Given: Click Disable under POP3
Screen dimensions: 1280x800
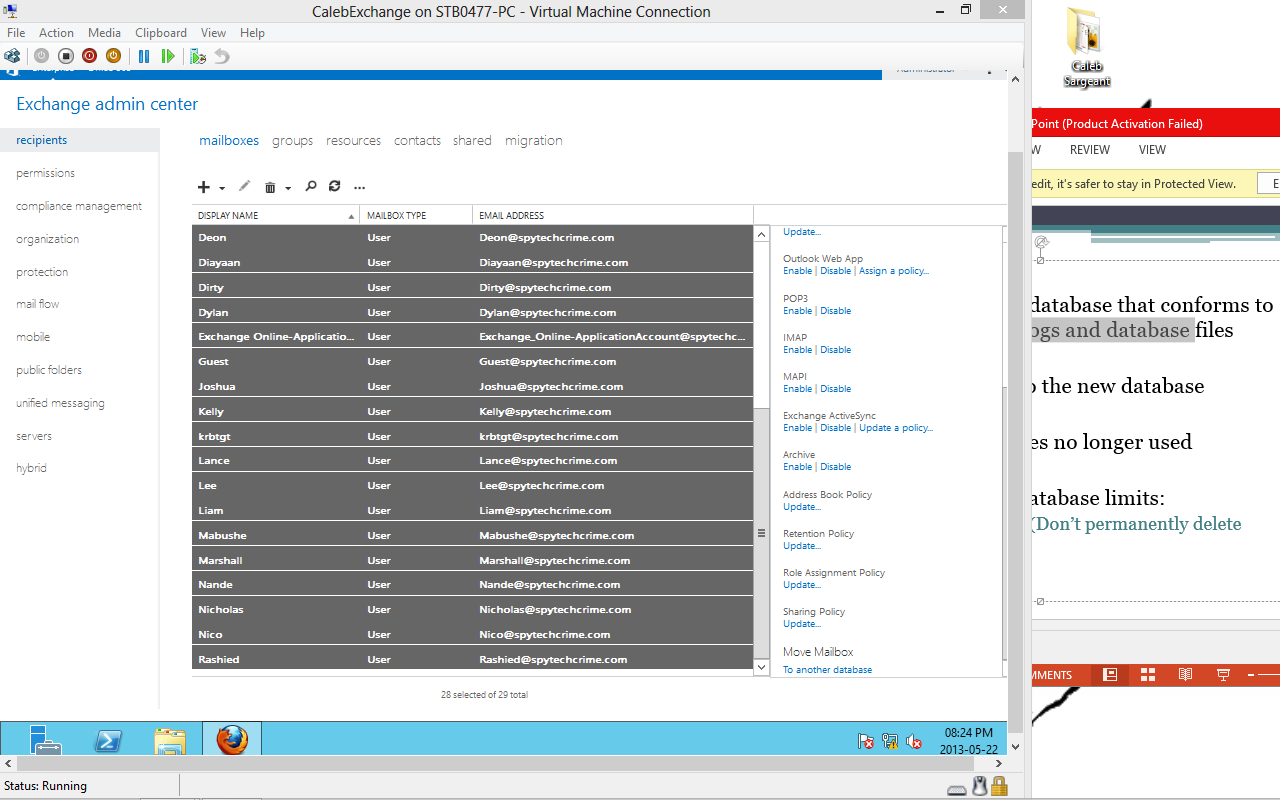Looking at the screenshot, I should pyautogui.click(x=836, y=311).
